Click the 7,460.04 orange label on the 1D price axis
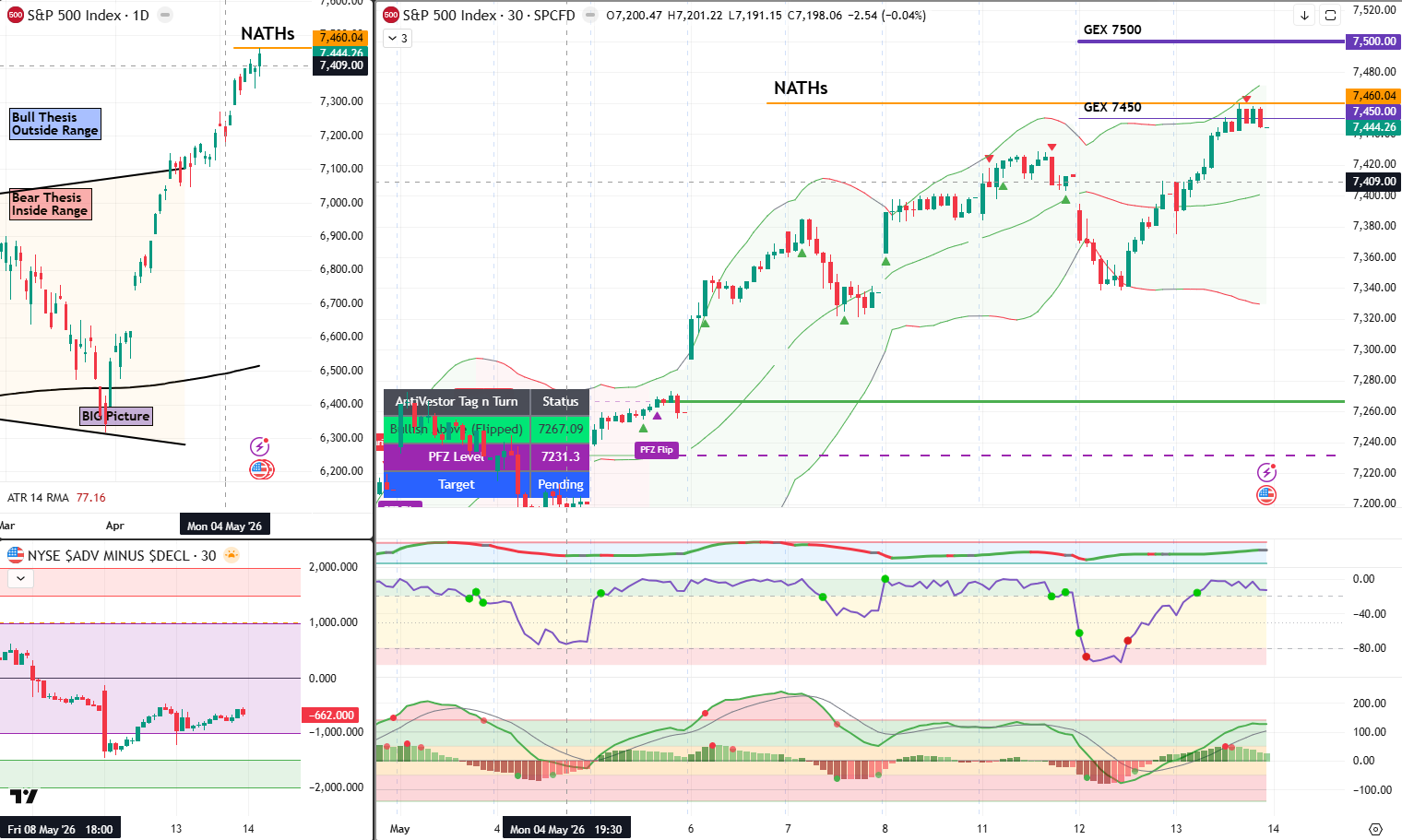 (x=340, y=38)
